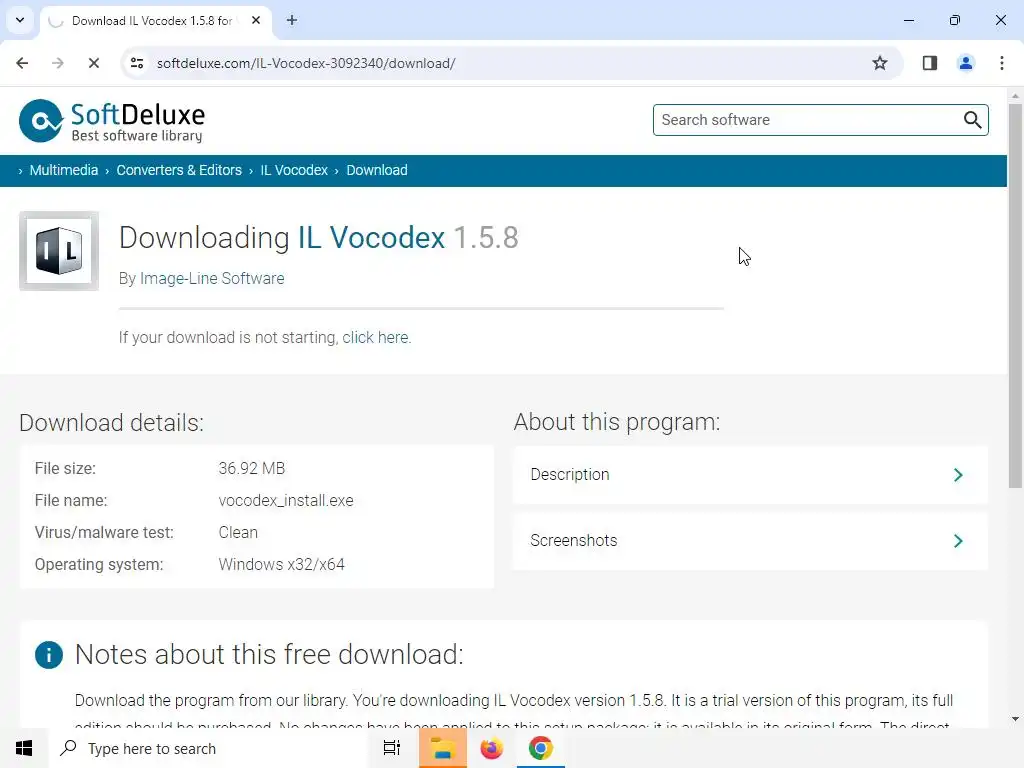The image size is (1024, 768).
Task: Click scrollbar down arrow
Action: tap(1015, 719)
